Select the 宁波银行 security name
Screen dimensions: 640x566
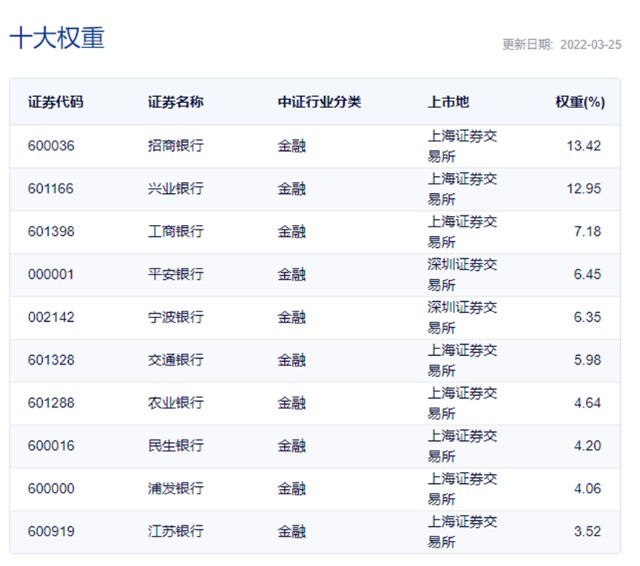point(175,318)
